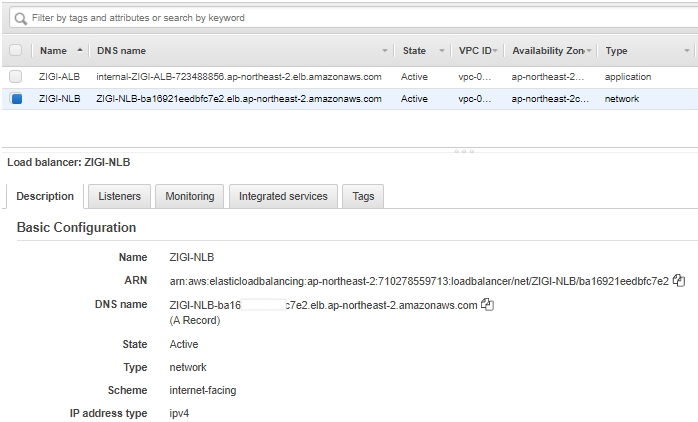Click the Name column header
The height and width of the screenshot is (422, 698).
pos(53,51)
